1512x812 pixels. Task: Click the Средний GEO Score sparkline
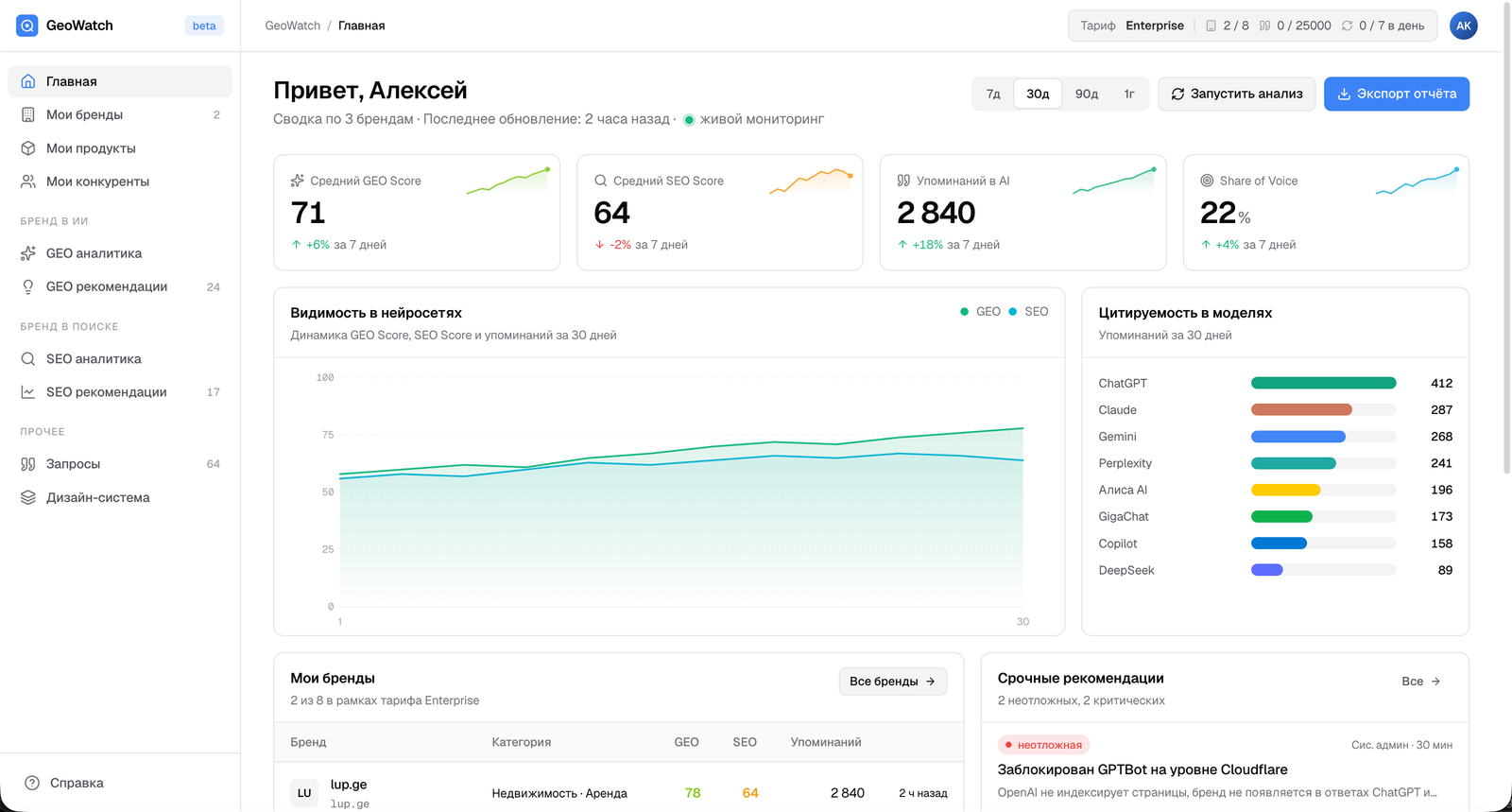coord(508,181)
